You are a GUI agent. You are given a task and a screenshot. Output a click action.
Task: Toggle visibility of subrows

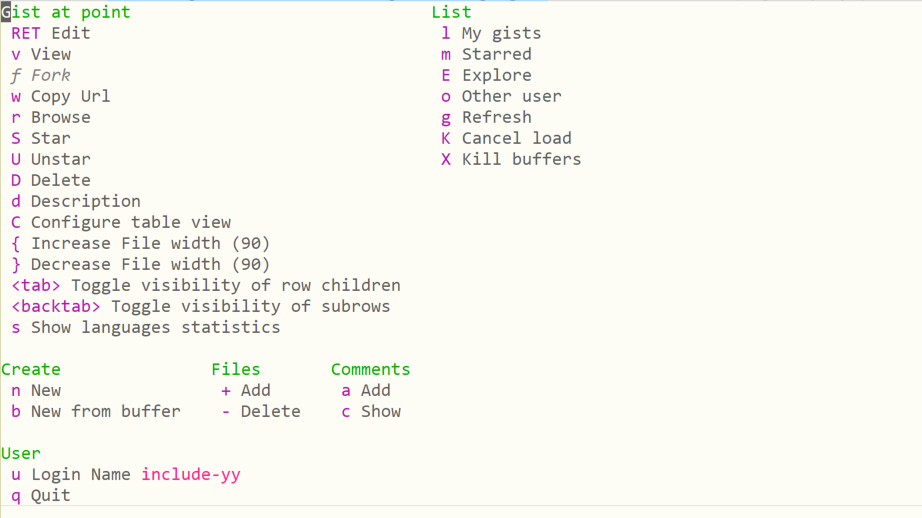click(x=250, y=306)
